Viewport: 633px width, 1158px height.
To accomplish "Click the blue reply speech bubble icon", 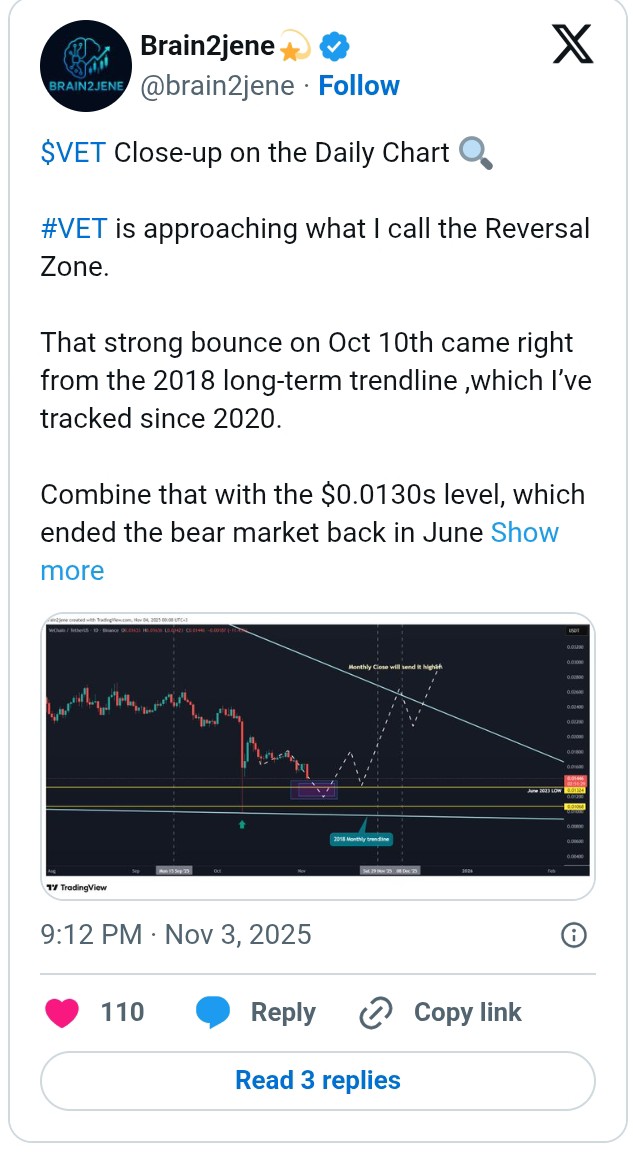I will coord(213,1012).
